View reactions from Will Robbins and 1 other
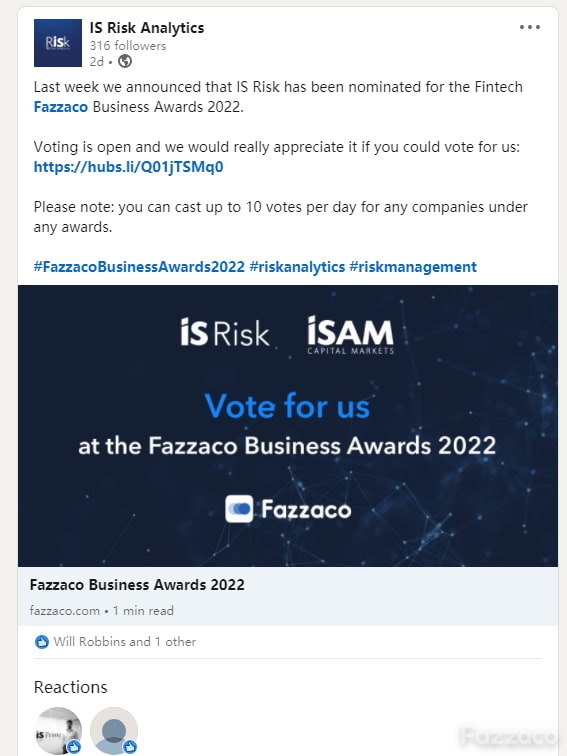The image size is (567, 756). (124, 642)
